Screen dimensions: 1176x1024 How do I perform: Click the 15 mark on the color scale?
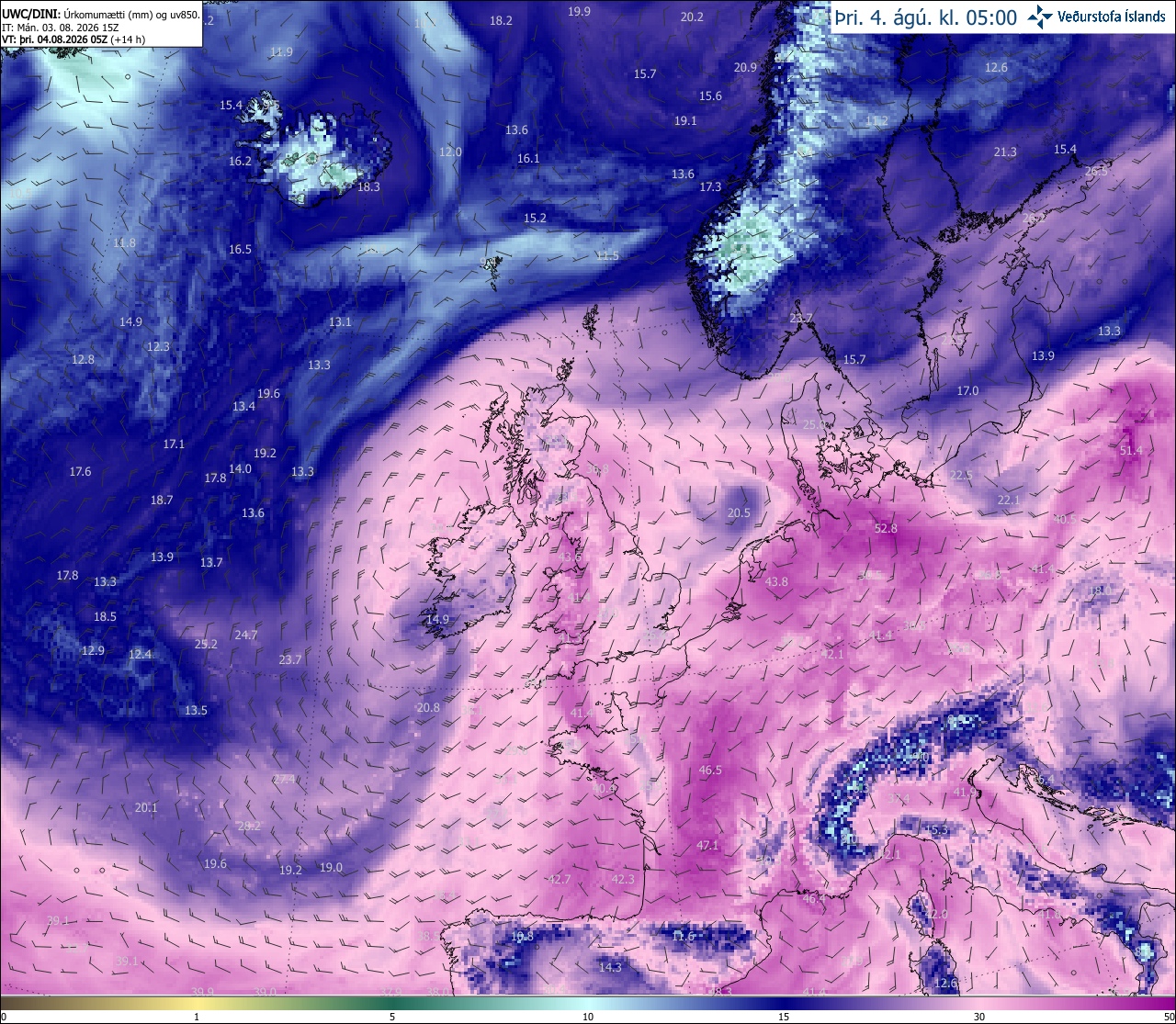784,1017
